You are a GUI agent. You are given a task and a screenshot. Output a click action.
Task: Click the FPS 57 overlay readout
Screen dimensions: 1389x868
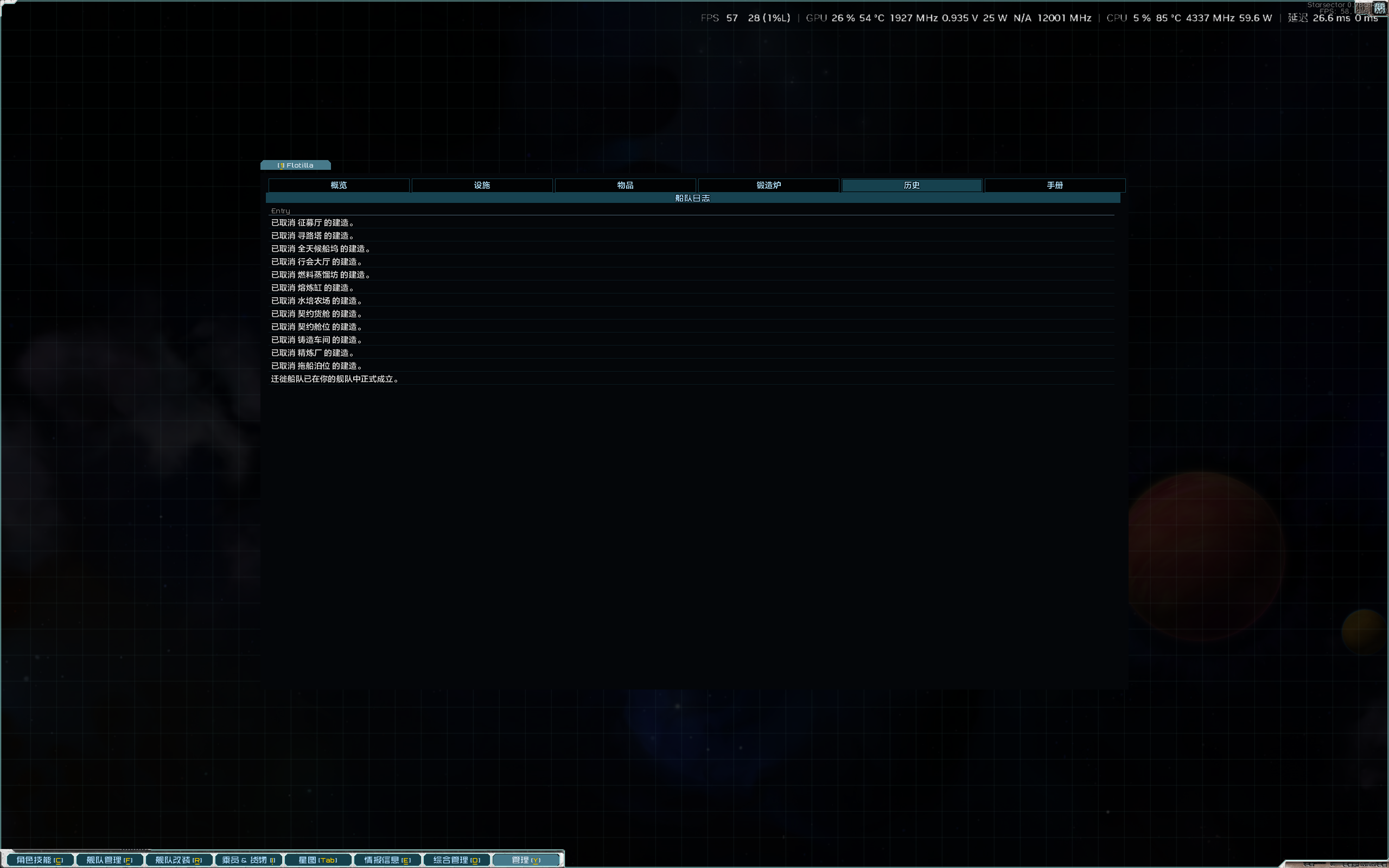[719, 18]
